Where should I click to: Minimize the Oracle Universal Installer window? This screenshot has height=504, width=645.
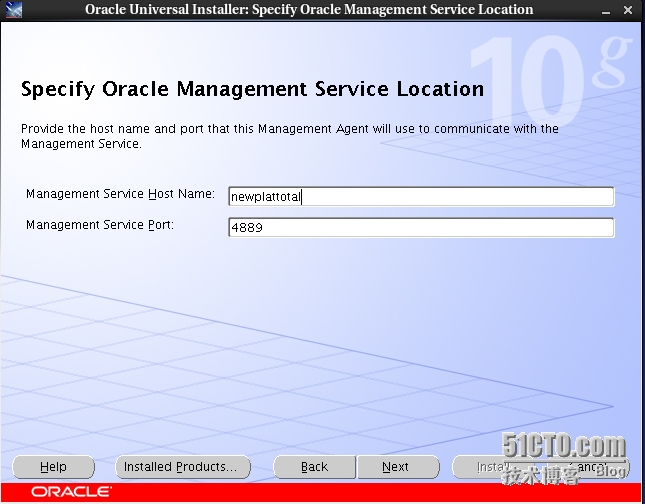[x=606, y=10]
